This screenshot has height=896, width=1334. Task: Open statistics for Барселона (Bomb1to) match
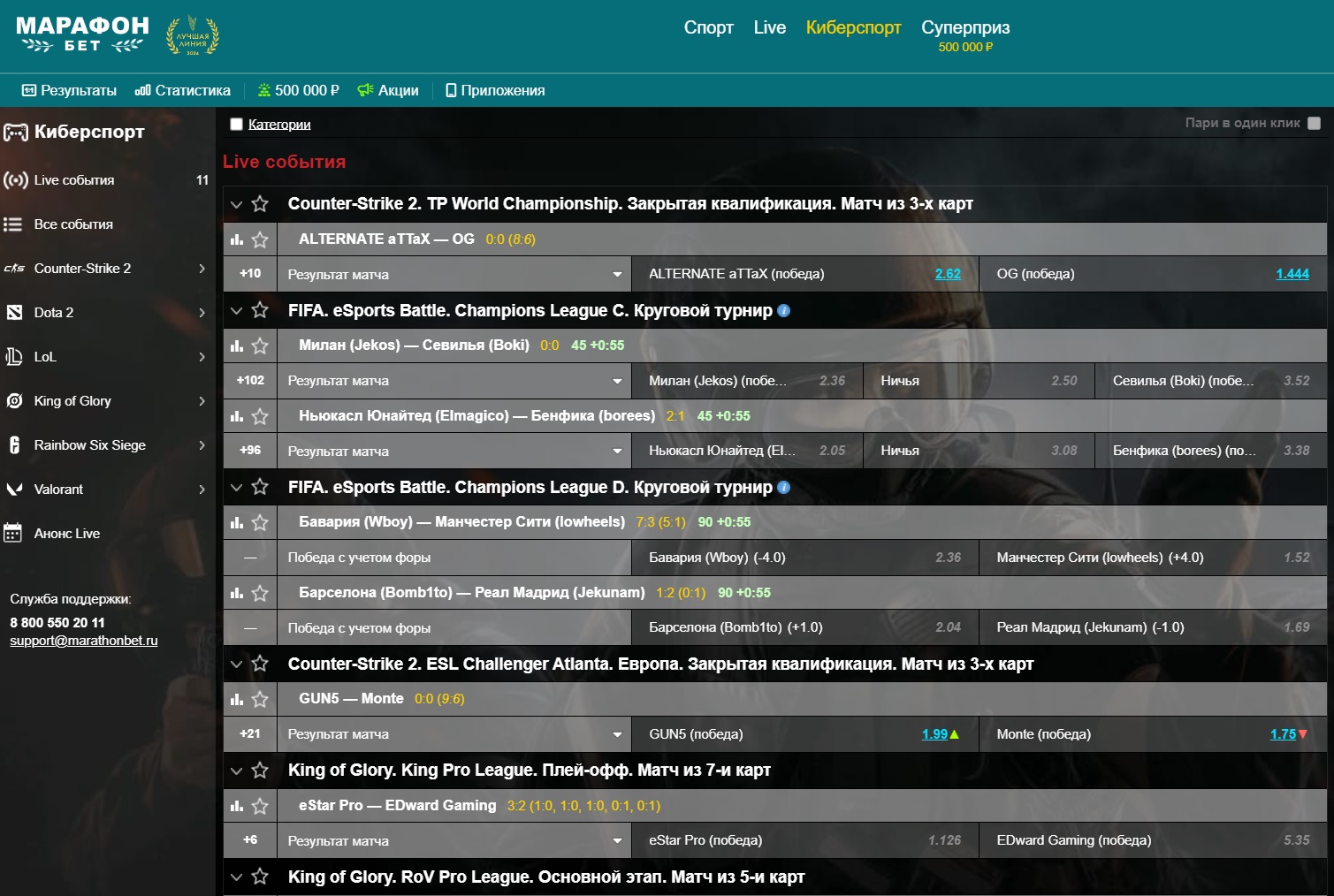coord(237,593)
